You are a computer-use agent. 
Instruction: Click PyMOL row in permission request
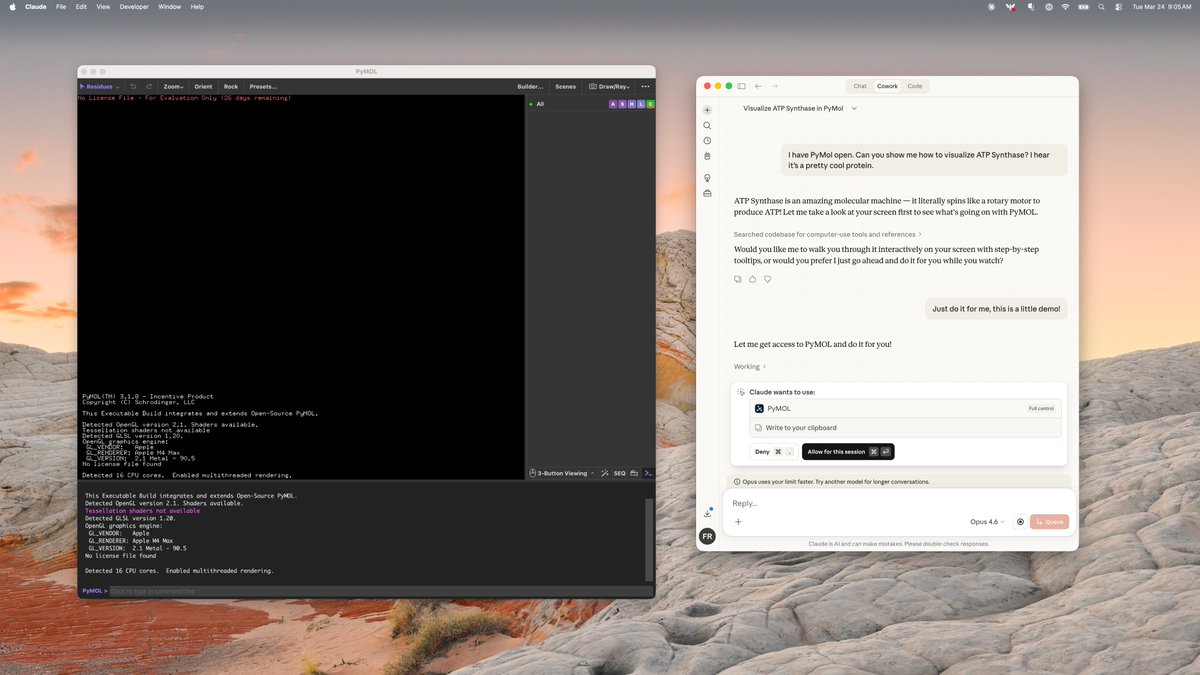click(905, 408)
